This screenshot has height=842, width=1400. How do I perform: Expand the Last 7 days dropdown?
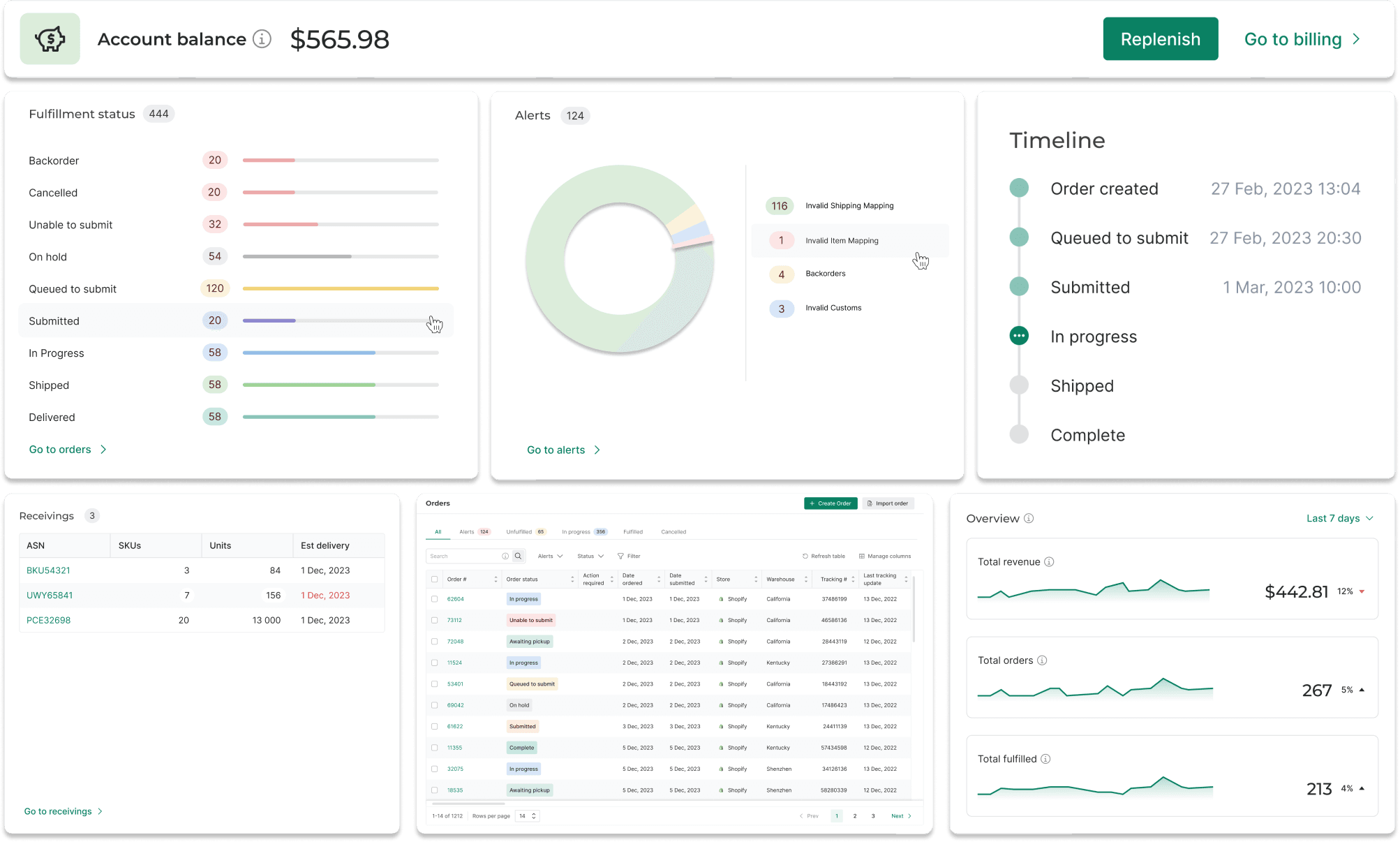click(x=1340, y=518)
